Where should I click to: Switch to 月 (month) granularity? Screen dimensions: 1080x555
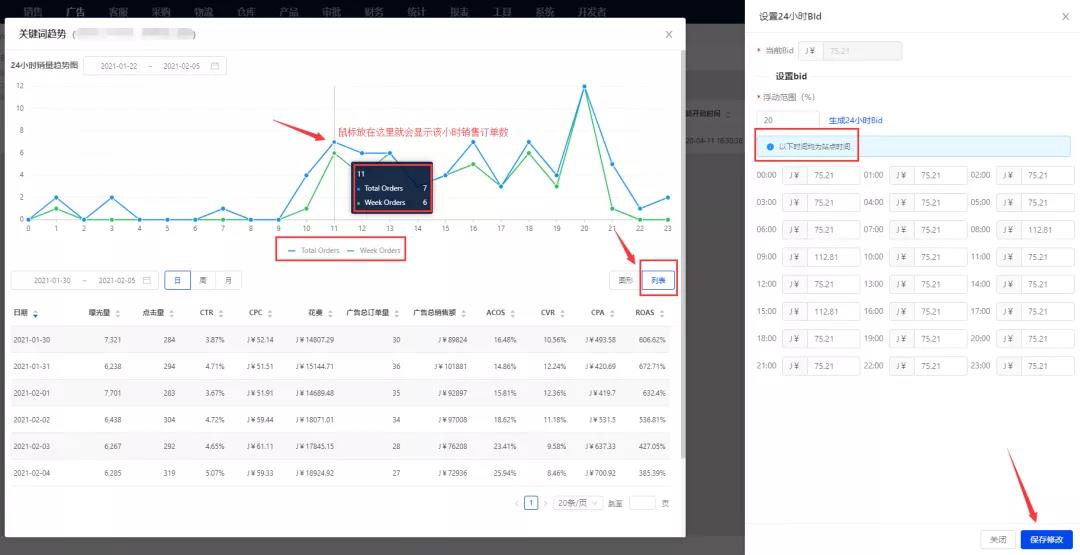pos(228,280)
